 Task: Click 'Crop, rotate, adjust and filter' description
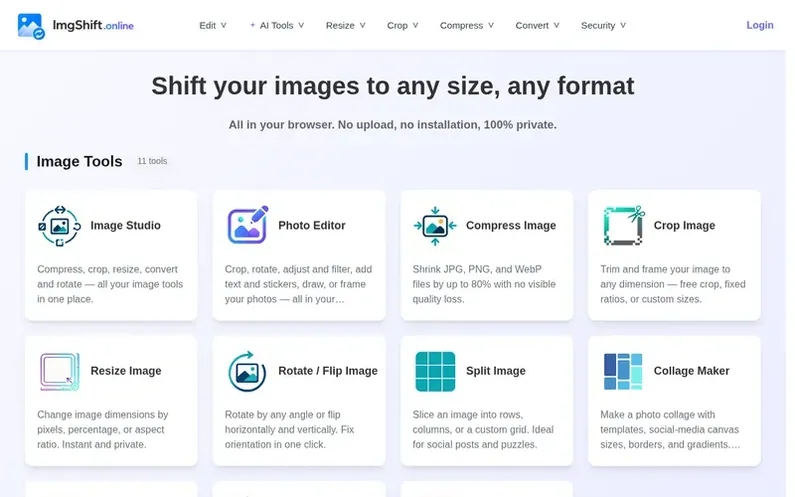point(299,284)
